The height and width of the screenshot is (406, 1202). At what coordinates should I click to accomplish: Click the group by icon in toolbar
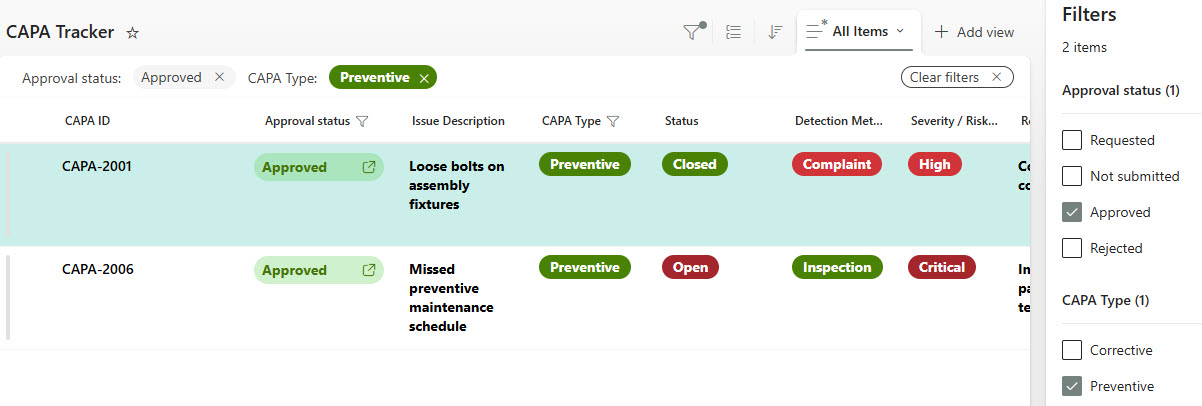point(733,32)
